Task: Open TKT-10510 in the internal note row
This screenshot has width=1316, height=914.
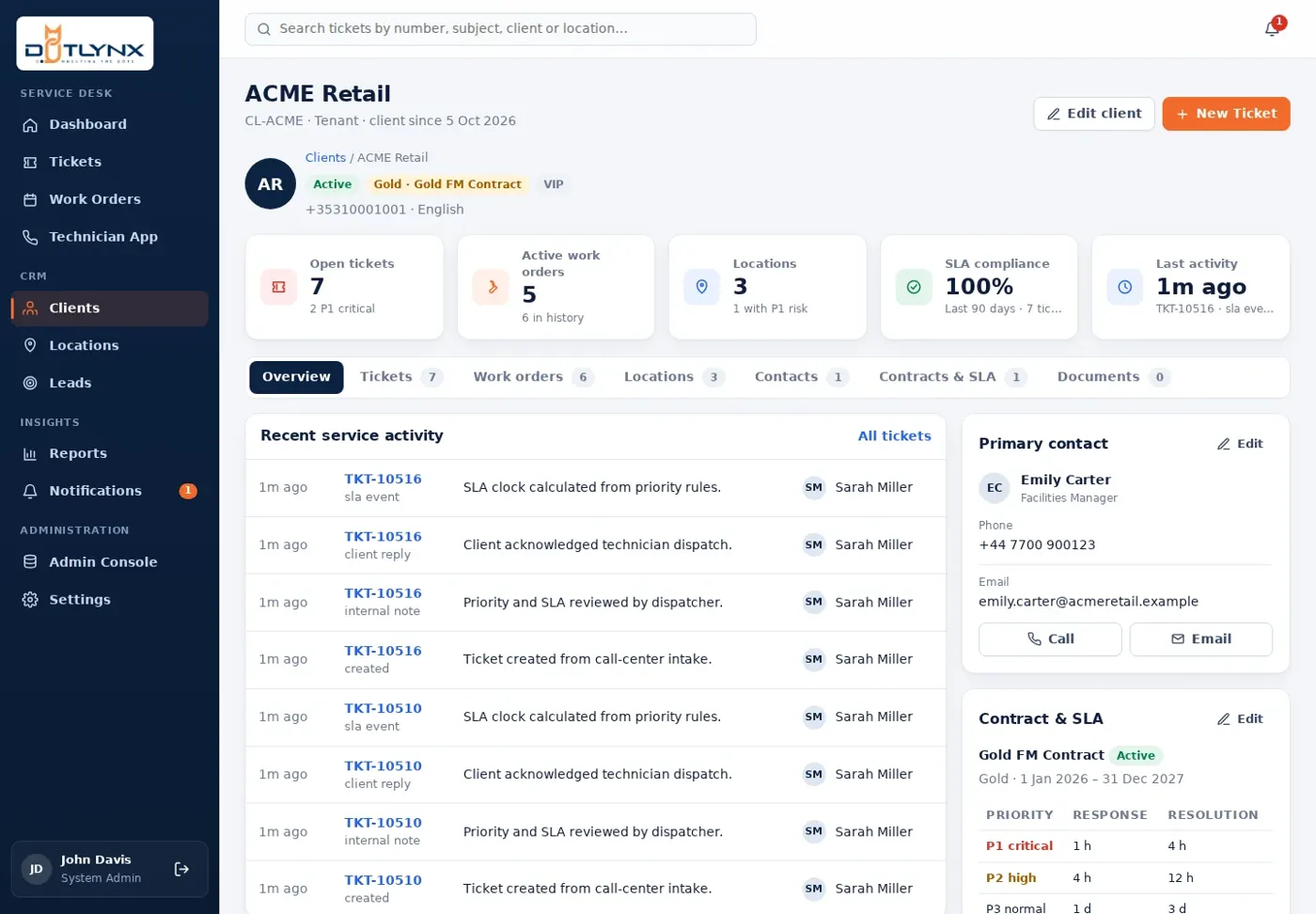Action: pos(383,823)
